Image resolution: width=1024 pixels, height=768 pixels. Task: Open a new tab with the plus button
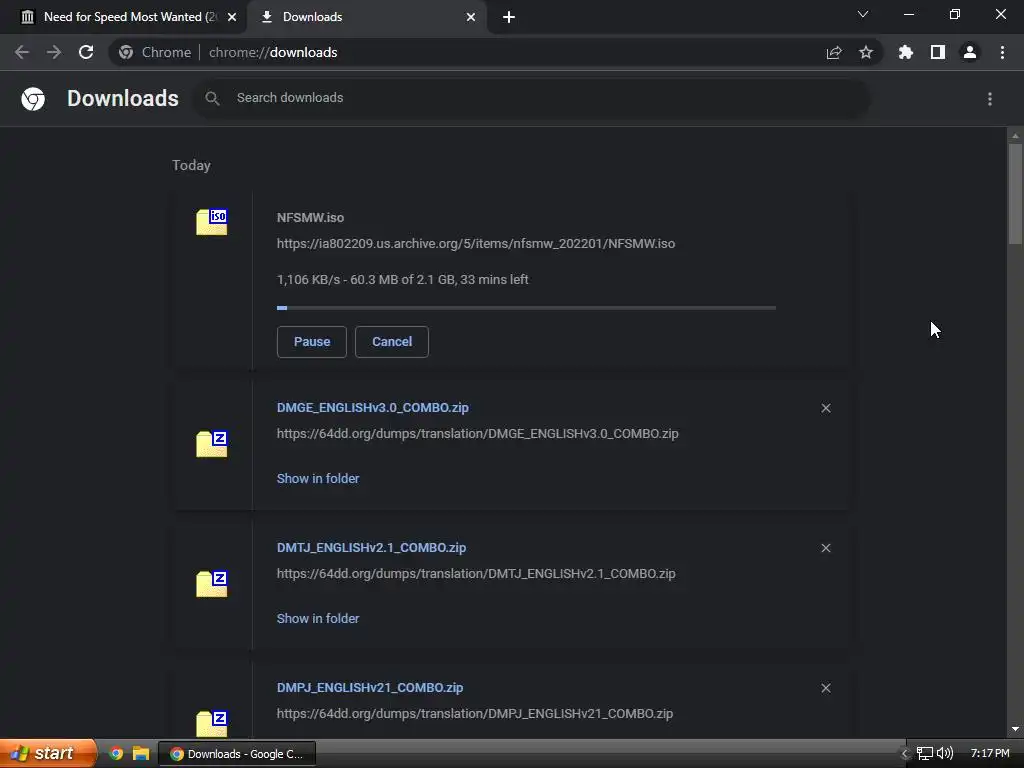coord(509,17)
